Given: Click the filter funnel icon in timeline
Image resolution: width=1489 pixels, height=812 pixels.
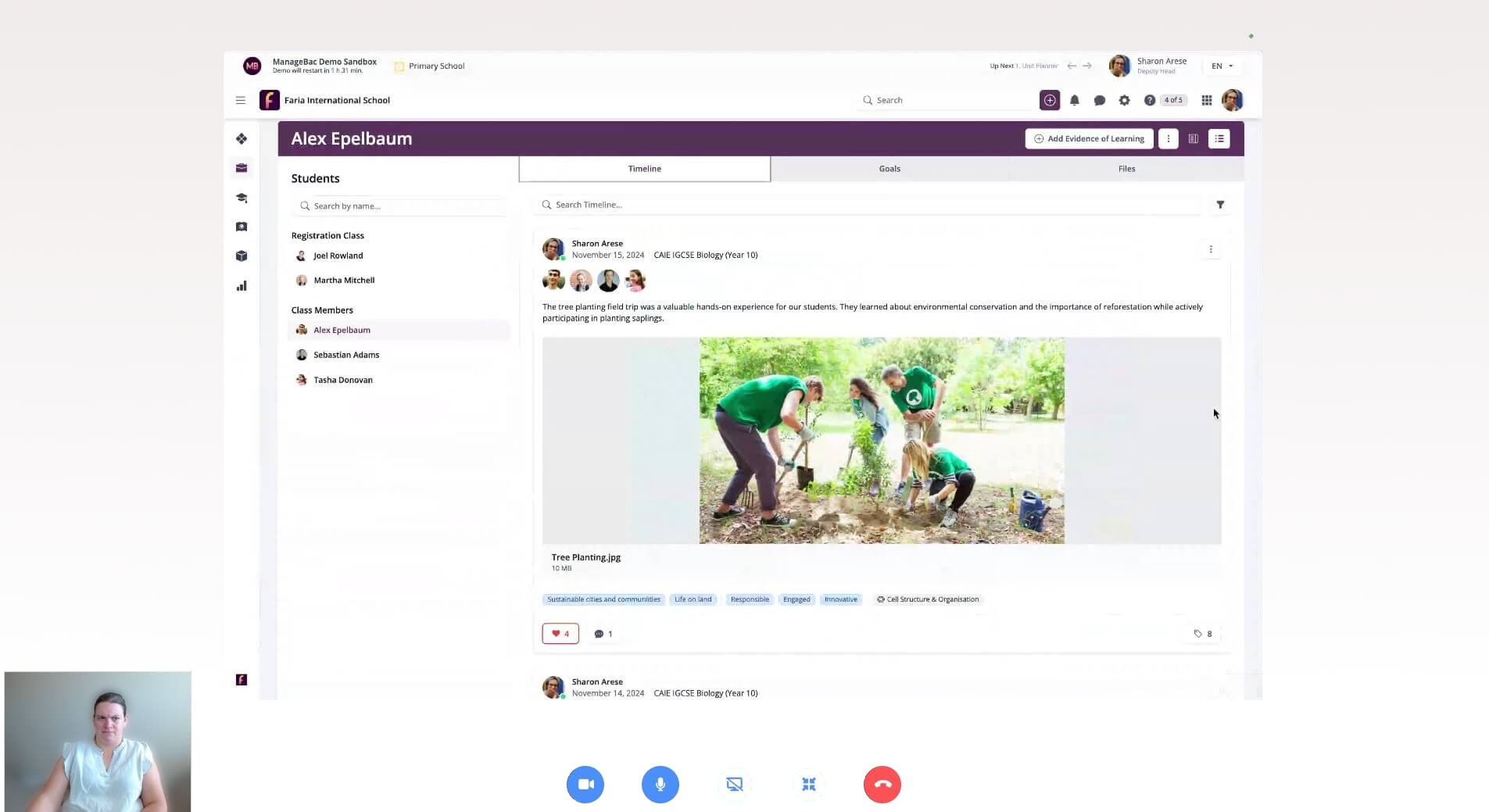Looking at the screenshot, I should tap(1220, 205).
